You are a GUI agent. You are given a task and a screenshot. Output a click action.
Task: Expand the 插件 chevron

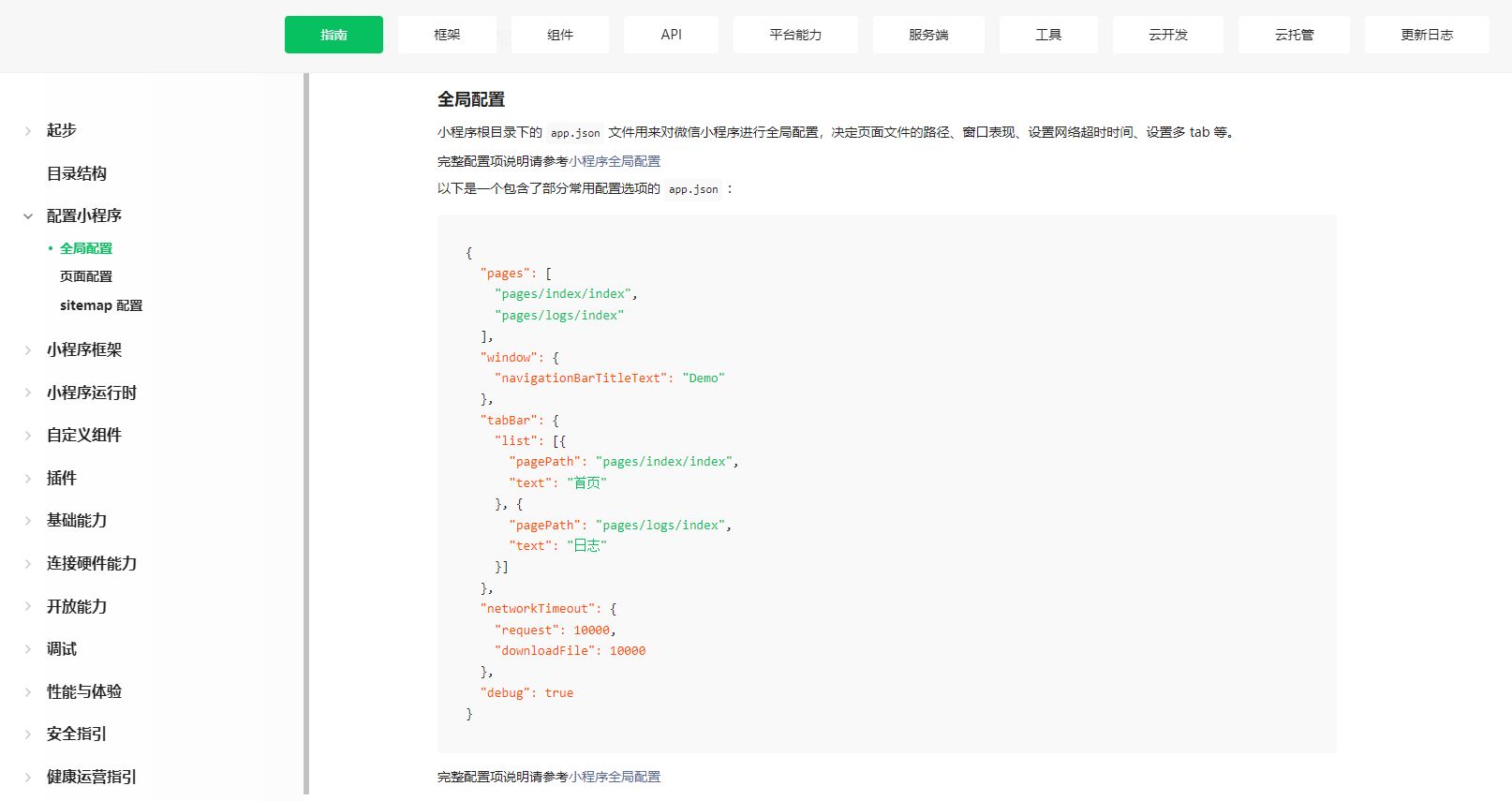coord(28,479)
